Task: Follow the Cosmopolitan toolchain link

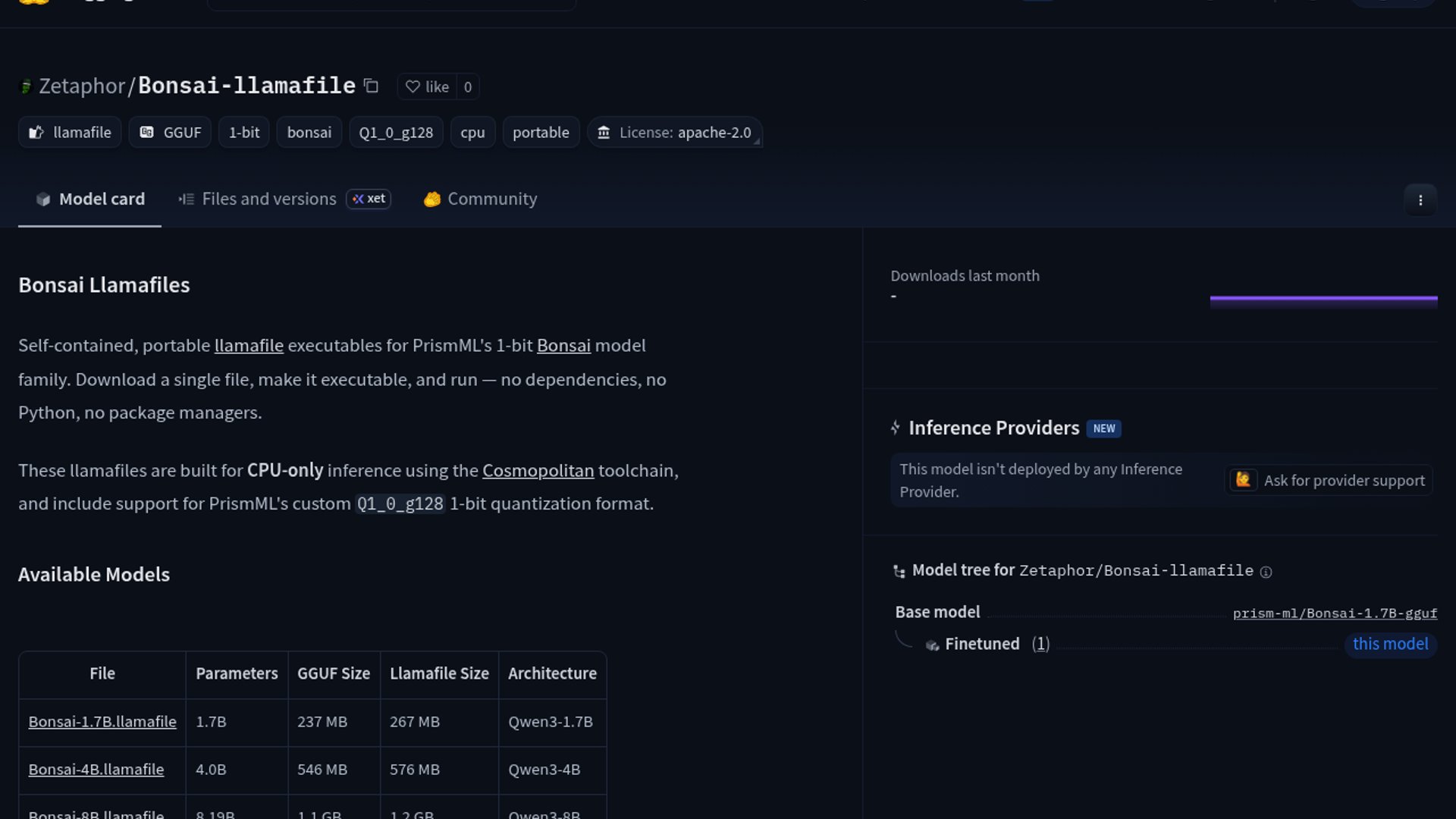Action: (538, 471)
